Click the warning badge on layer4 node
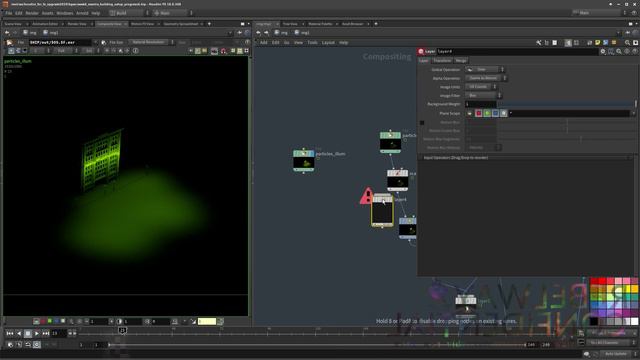The height and width of the screenshot is (360, 640). pos(366,196)
